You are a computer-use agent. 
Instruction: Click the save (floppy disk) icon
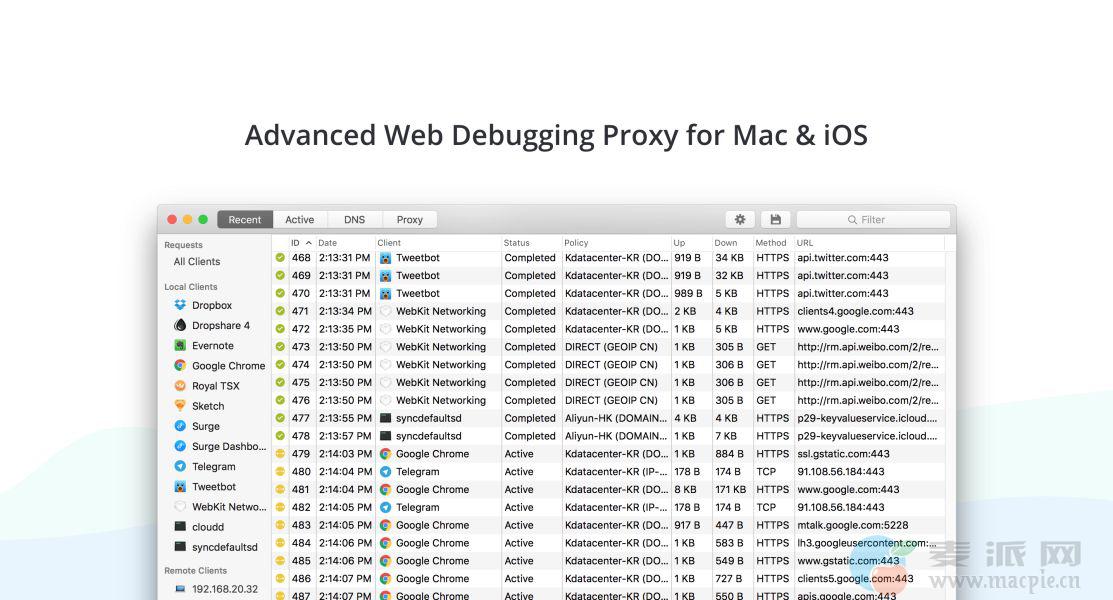tap(775, 219)
